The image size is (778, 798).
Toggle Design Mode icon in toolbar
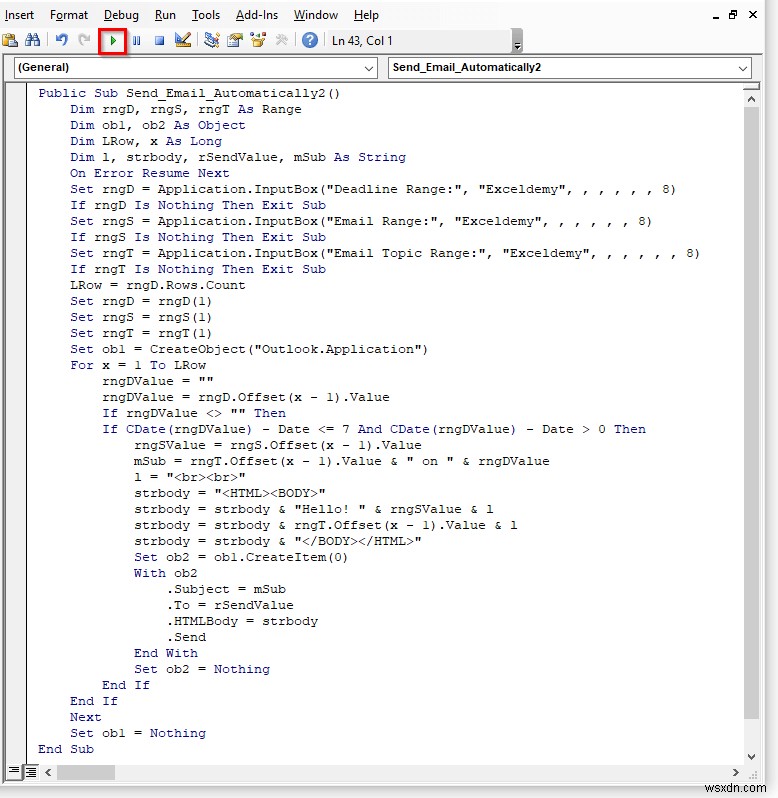coord(183,40)
